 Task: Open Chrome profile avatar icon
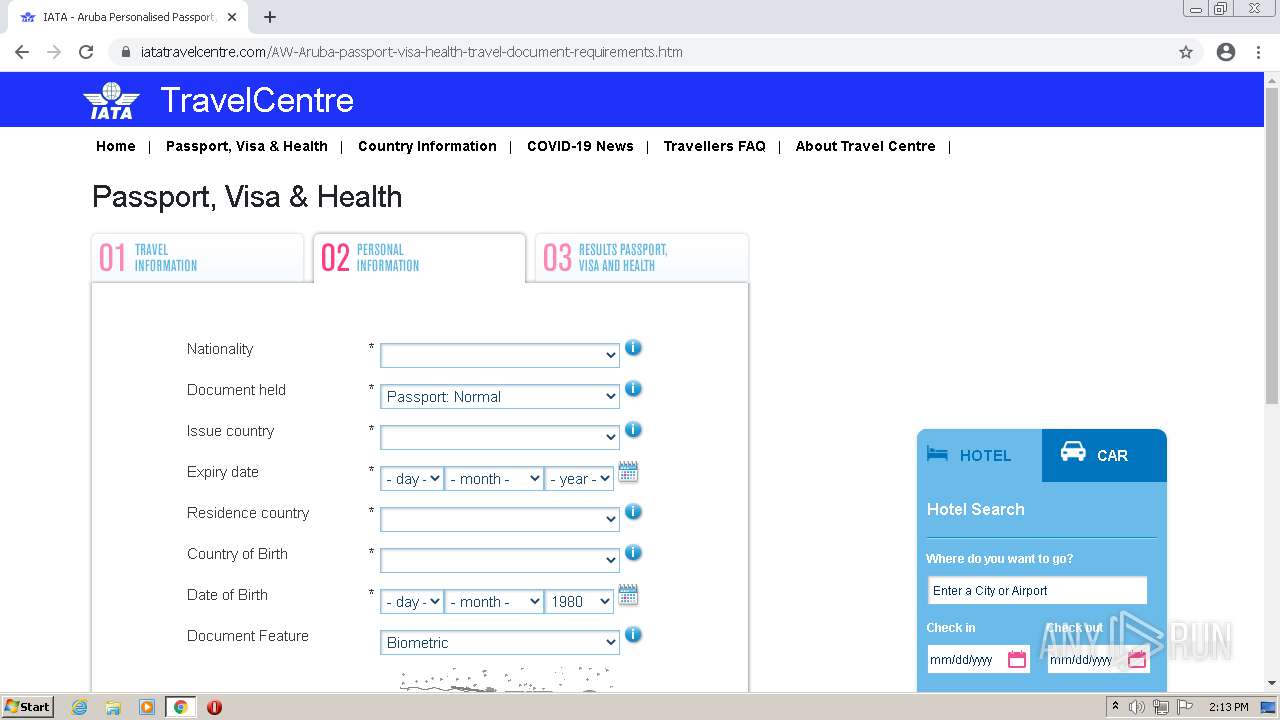1226,52
